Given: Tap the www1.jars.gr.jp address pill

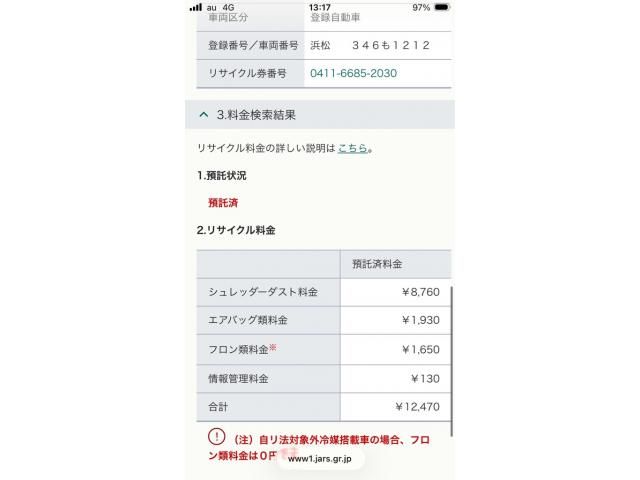Looking at the screenshot, I should click(320, 459).
